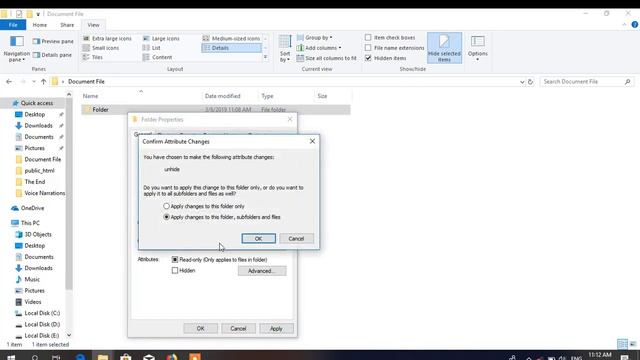Image resolution: width=640 pixels, height=360 pixels.
Task: Enable File name extensions
Action: (x=368, y=48)
